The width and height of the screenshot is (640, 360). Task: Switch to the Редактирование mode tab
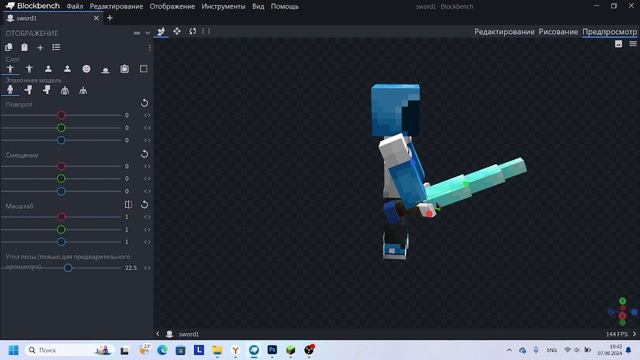(x=504, y=31)
